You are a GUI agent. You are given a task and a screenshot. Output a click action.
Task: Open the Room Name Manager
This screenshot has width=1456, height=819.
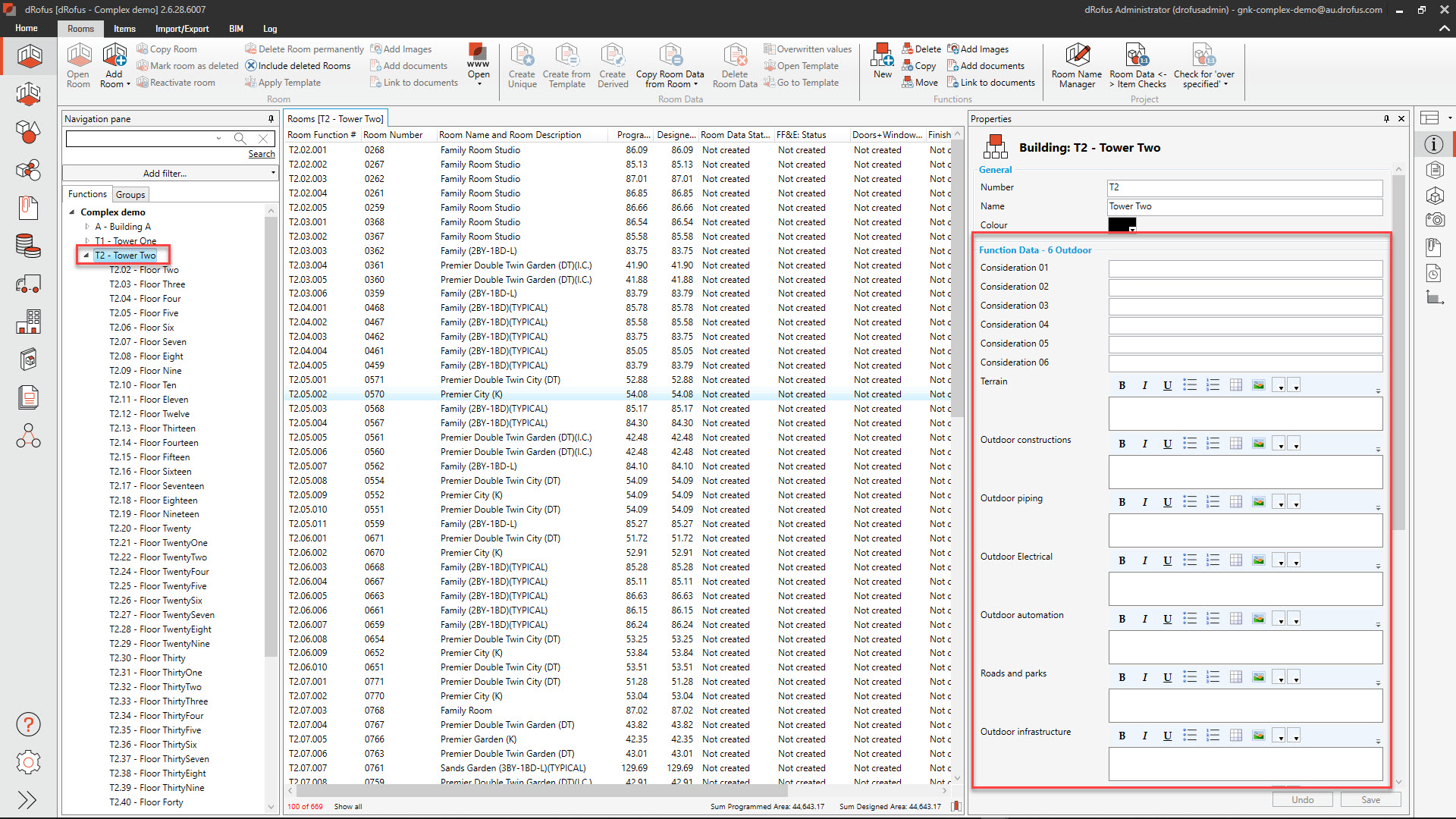click(x=1077, y=58)
